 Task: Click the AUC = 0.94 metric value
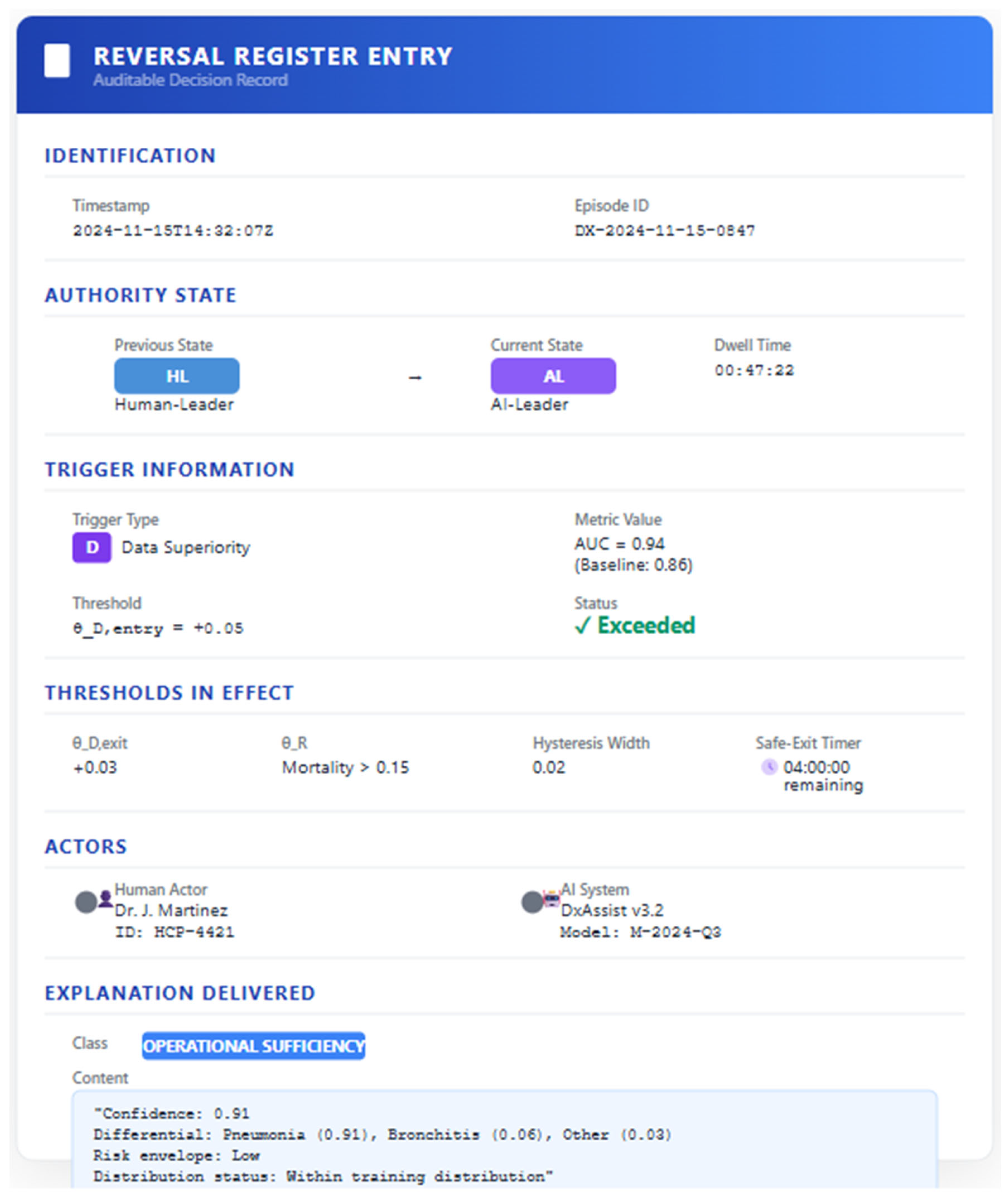pos(619,543)
